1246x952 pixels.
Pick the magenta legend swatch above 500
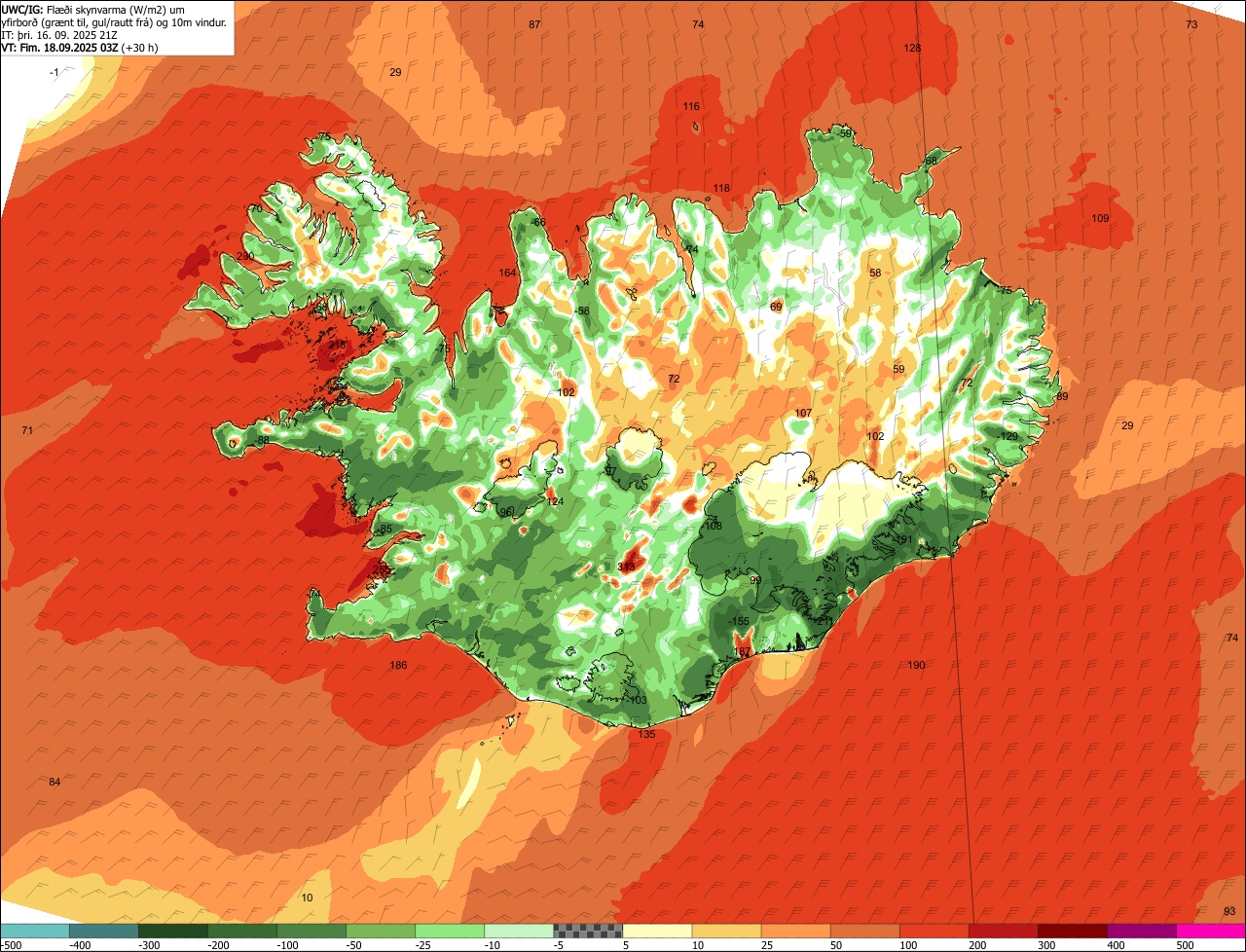tap(1211, 931)
